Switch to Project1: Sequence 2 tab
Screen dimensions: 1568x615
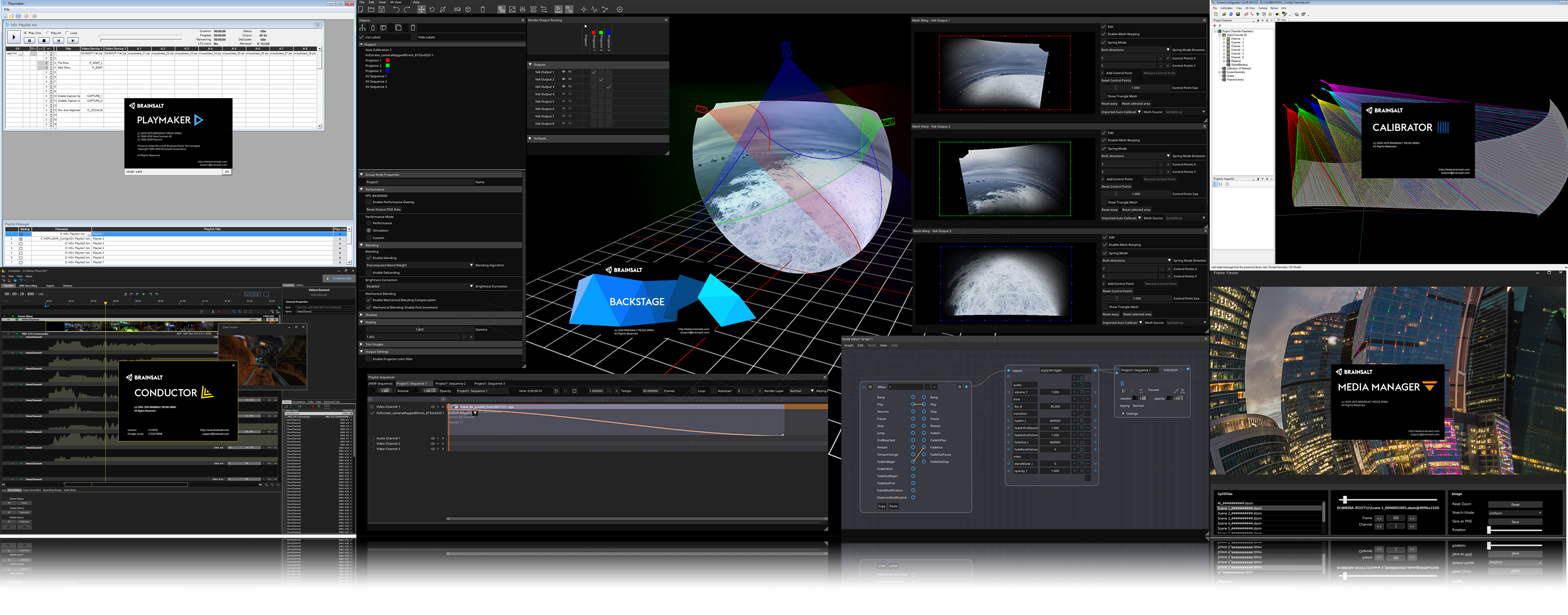coord(451,383)
